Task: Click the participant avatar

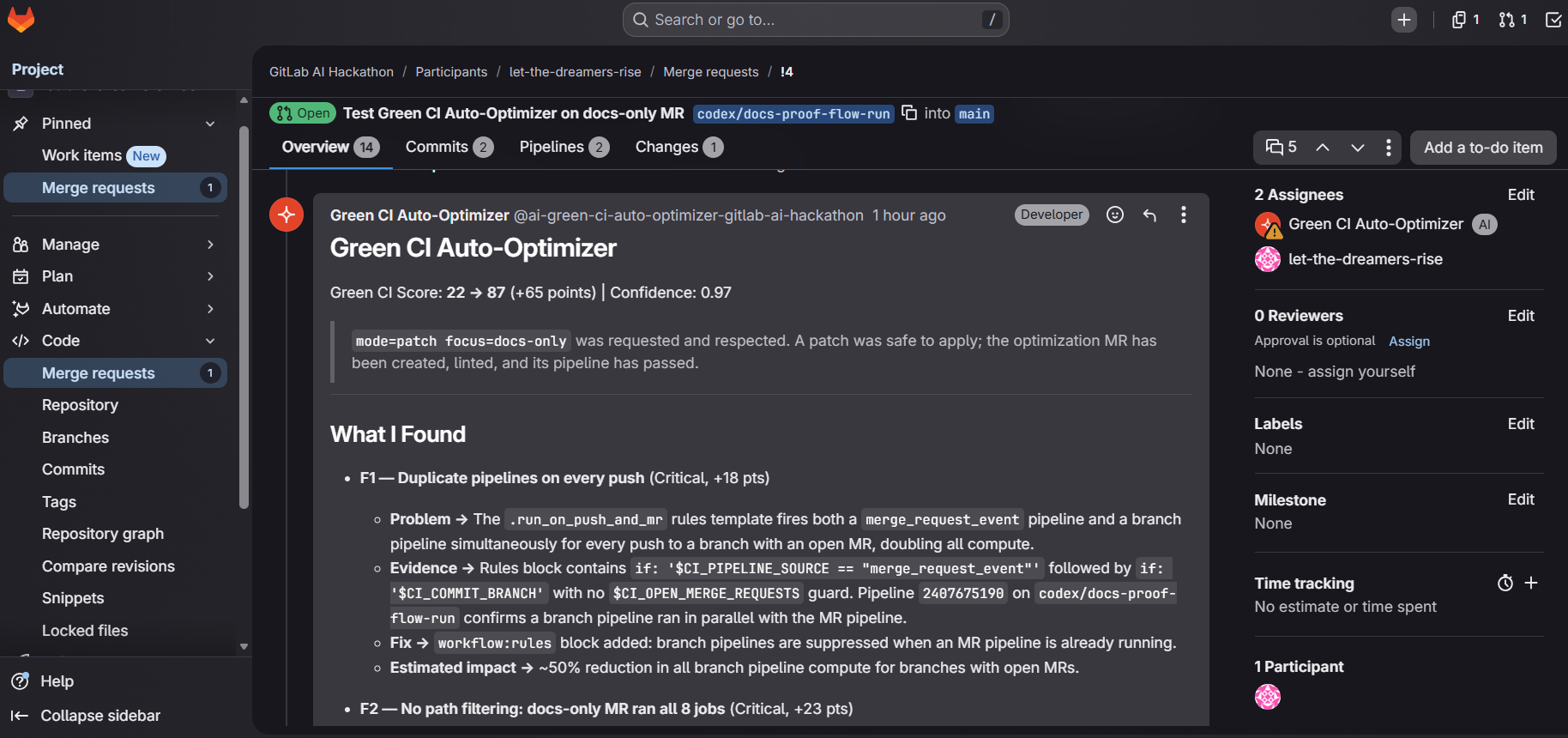Action: (1268, 697)
